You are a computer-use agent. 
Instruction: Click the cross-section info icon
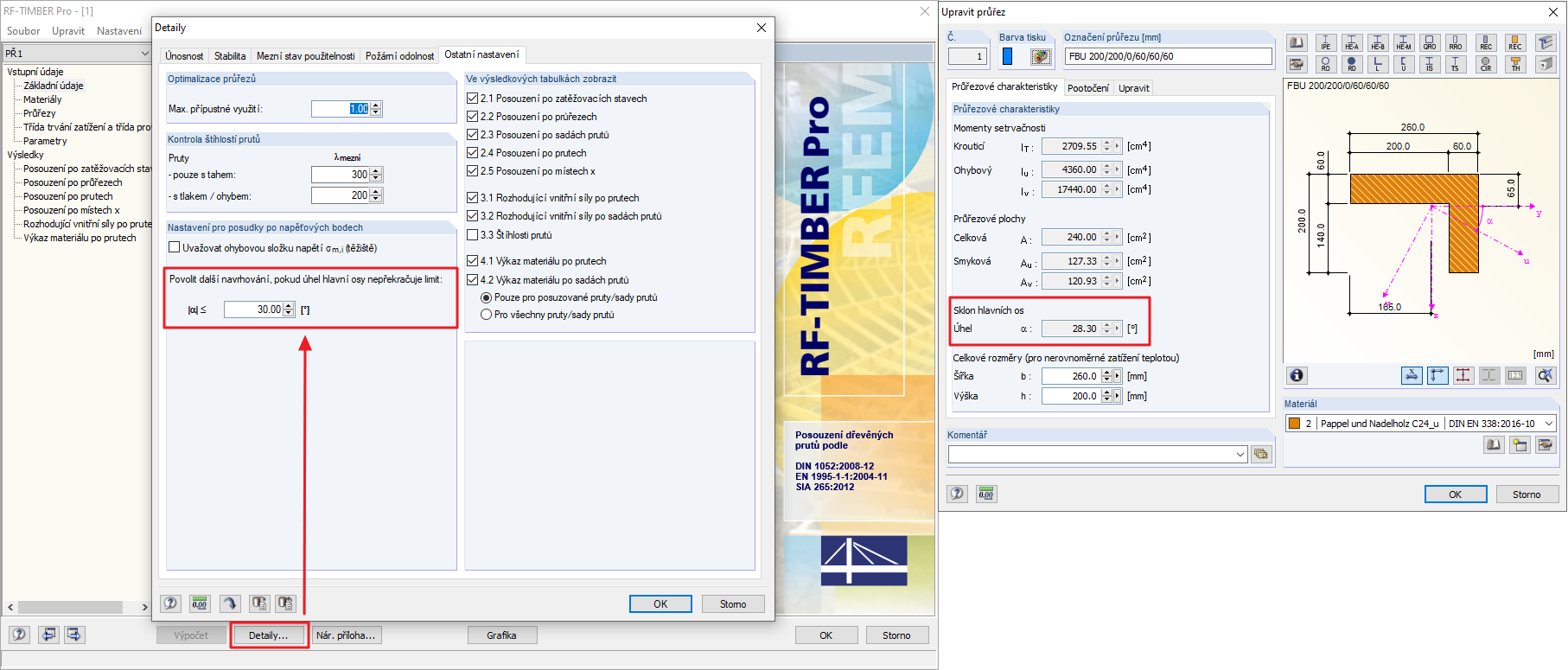coord(1297,375)
